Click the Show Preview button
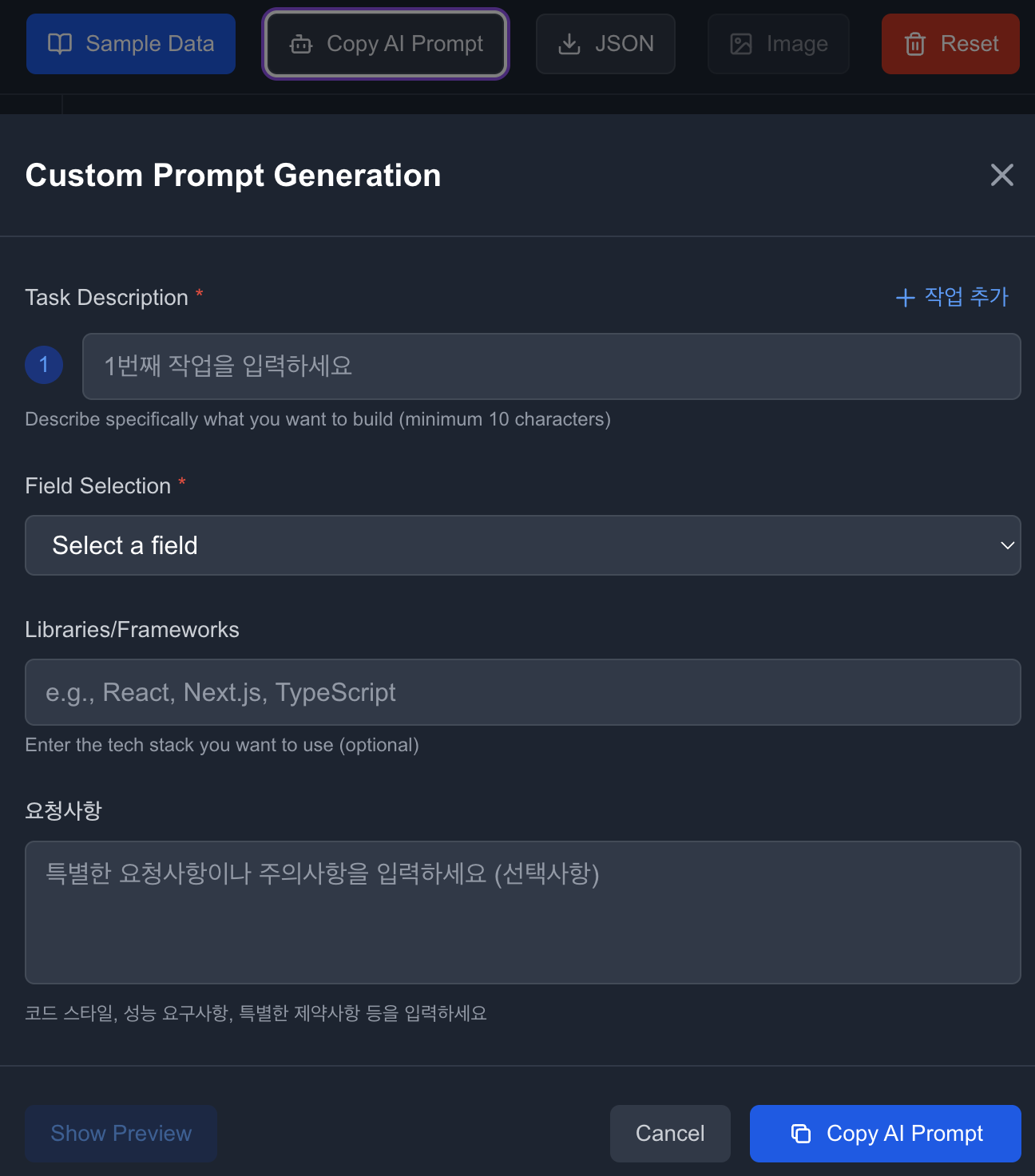1035x1176 pixels. 121,1133
